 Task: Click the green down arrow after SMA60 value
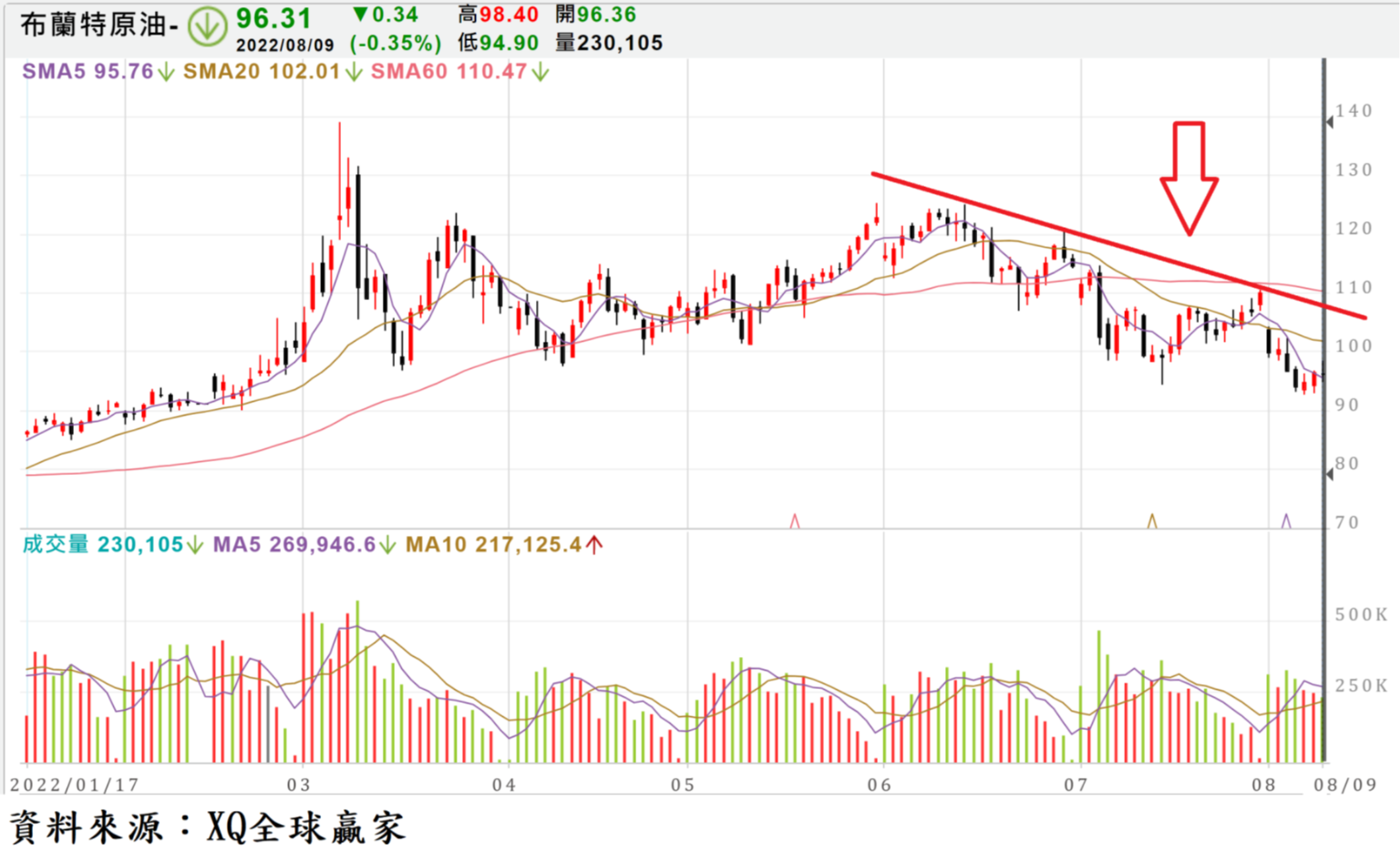pos(540,72)
